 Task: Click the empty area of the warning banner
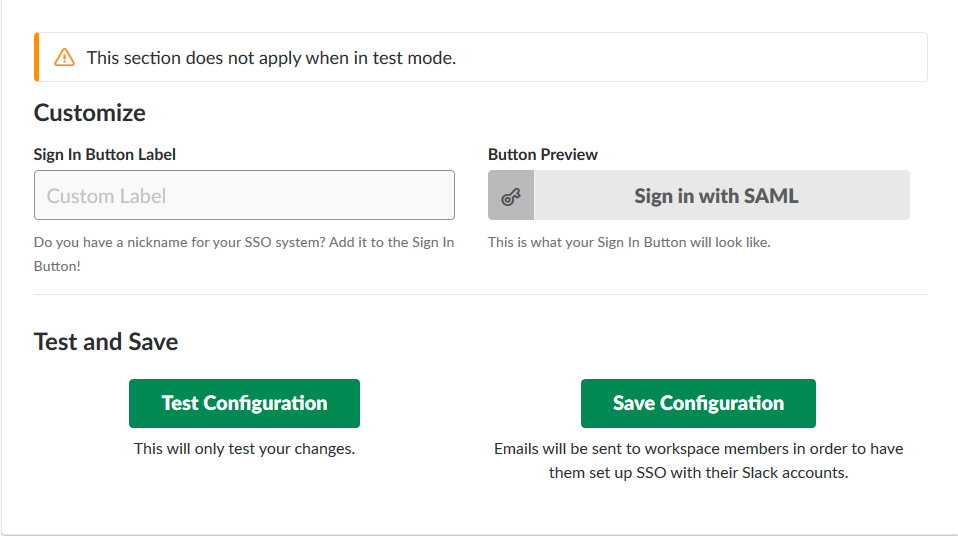tap(690, 57)
